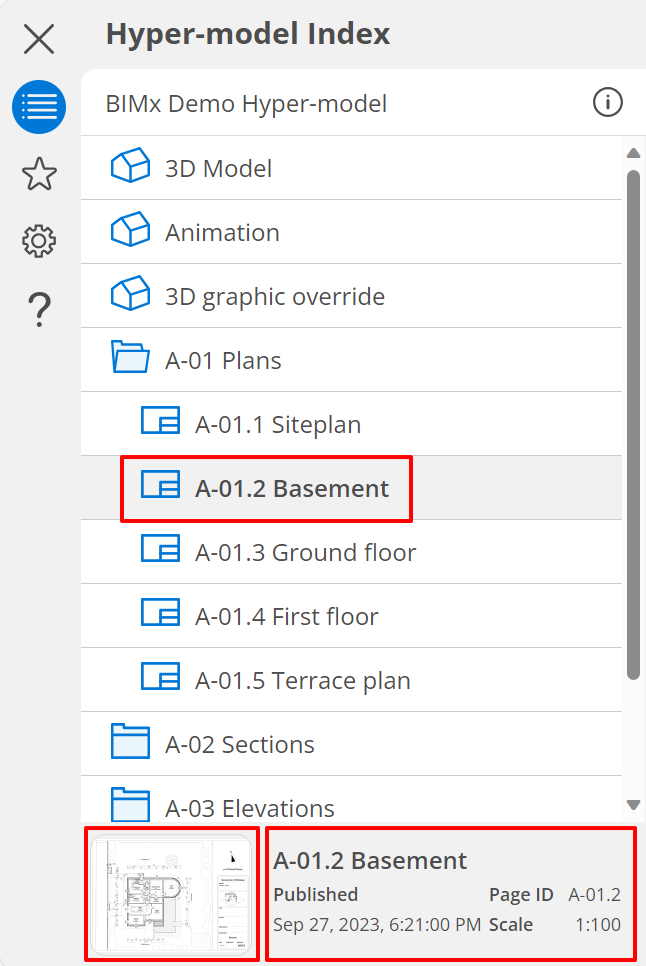Close the Hyper-model Index panel
646x966 pixels.
click(x=39, y=39)
